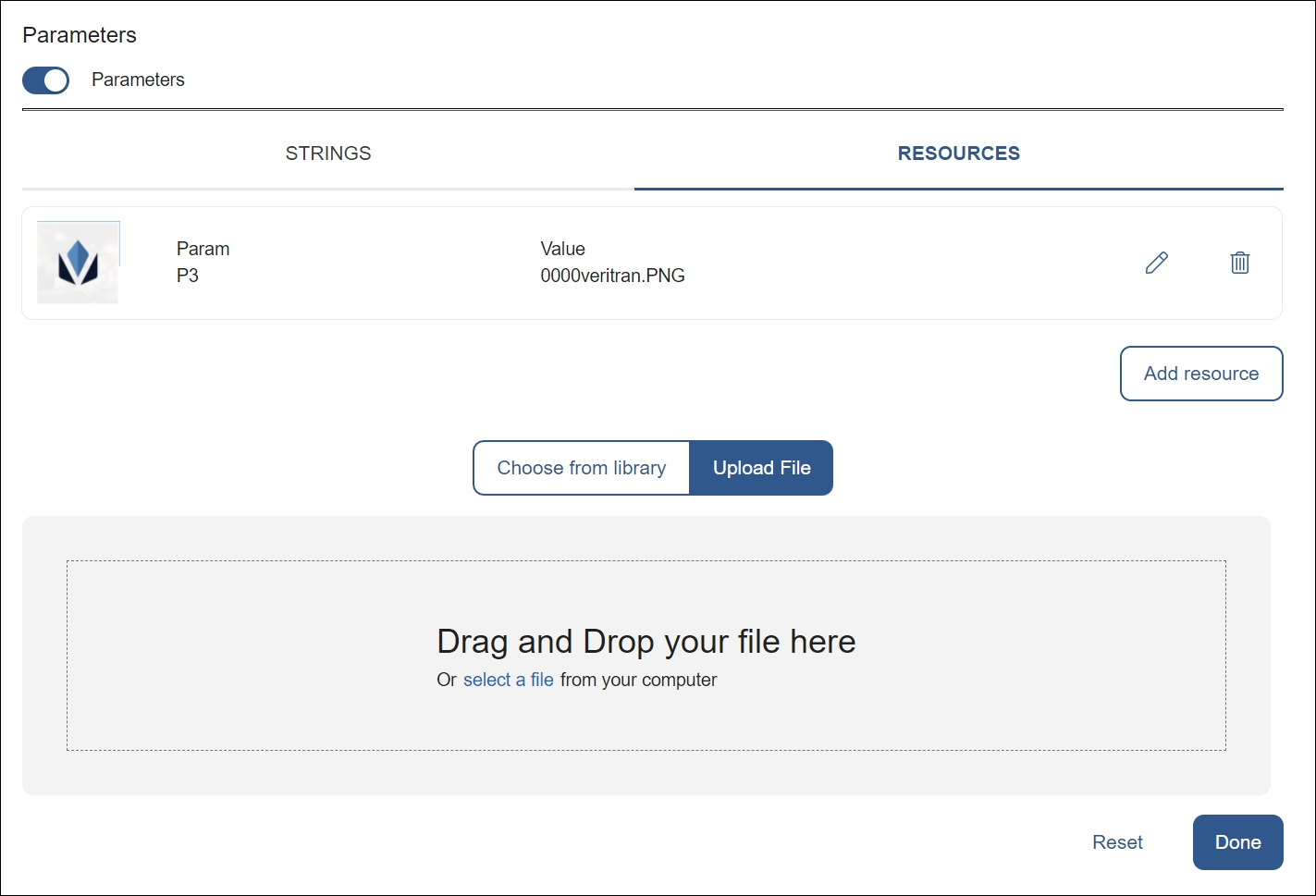Click the Parameters section heading
This screenshot has height=896, width=1316.
coord(80,35)
